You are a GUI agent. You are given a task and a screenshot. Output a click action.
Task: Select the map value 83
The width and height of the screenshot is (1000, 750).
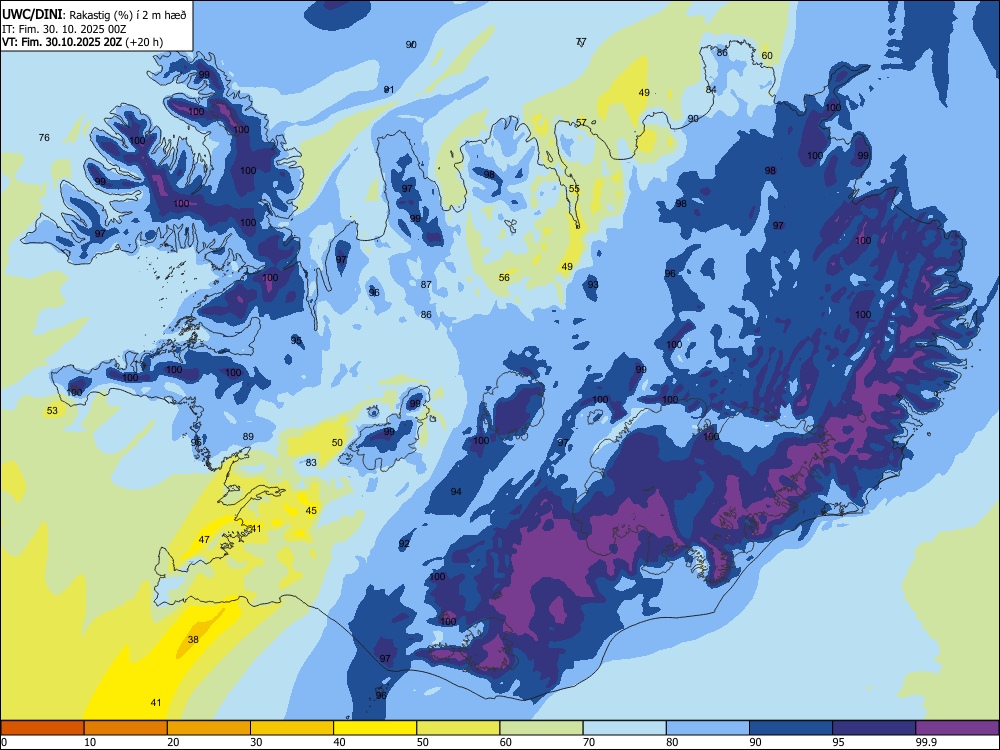(311, 462)
